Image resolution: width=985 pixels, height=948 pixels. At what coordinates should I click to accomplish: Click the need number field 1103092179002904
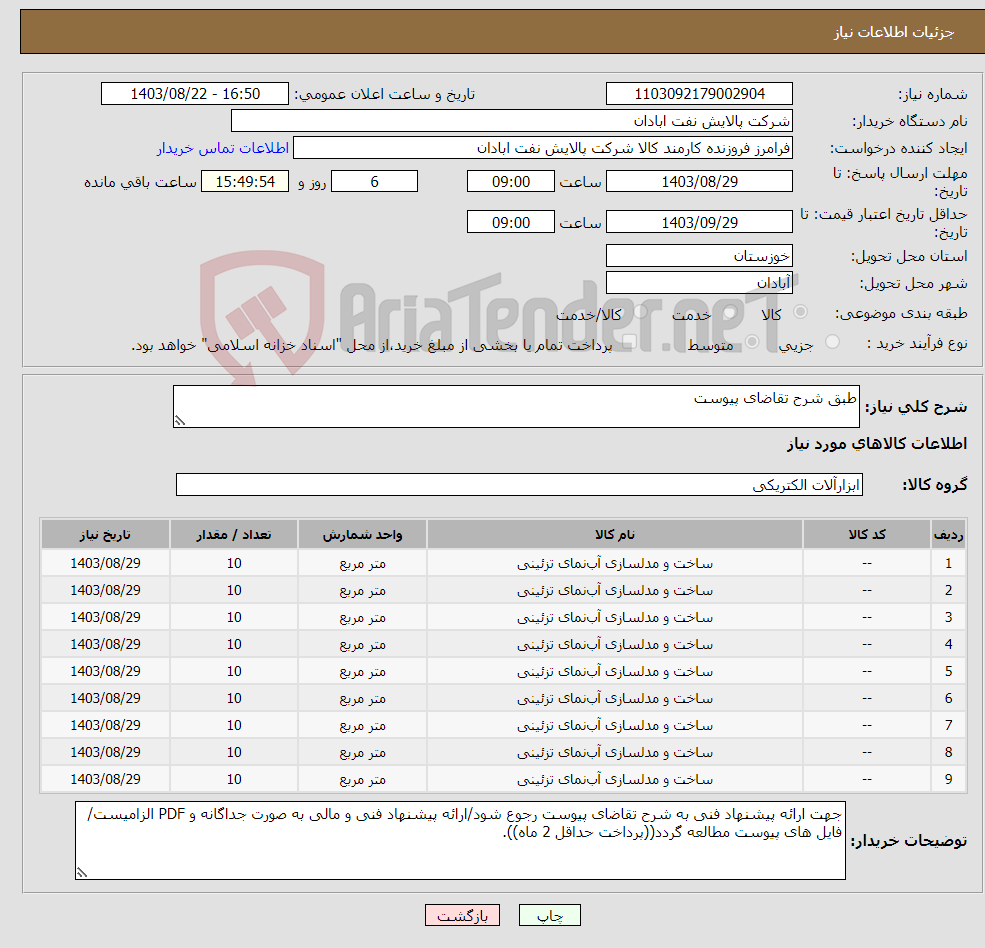pyautogui.click(x=699, y=94)
